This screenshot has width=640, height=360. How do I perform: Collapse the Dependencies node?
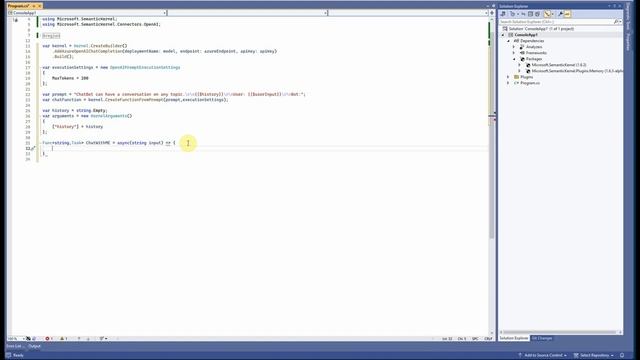[509, 41]
